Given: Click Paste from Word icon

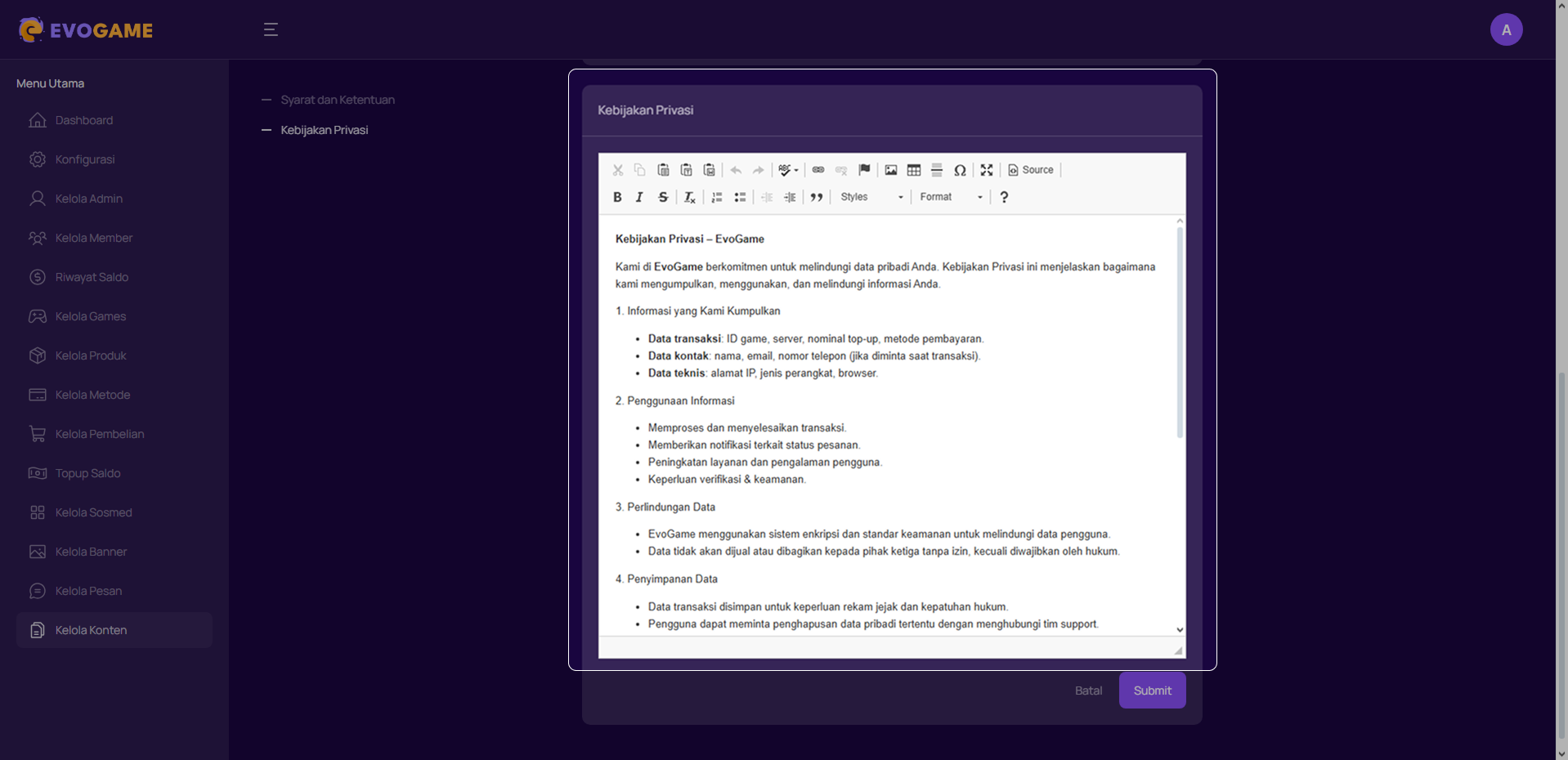Looking at the screenshot, I should click(x=709, y=170).
